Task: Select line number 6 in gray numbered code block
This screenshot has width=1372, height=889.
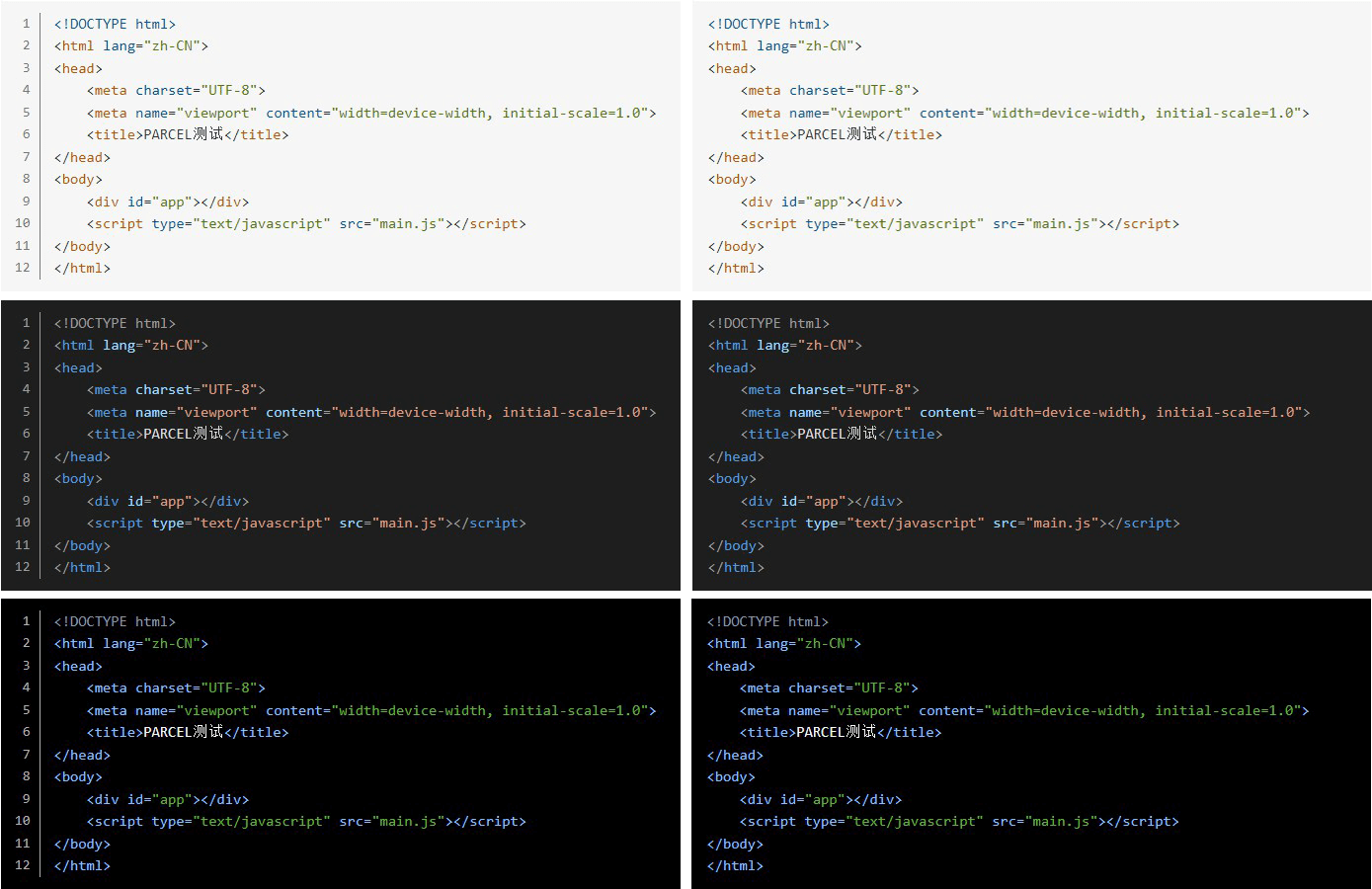Action: point(27,434)
